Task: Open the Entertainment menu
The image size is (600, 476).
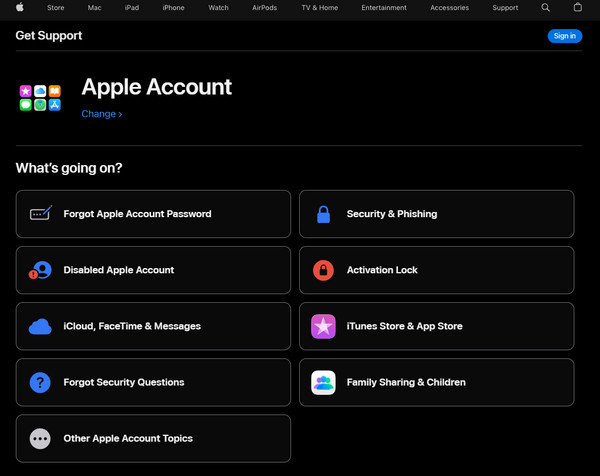Action: pyautogui.click(x=384, y=8)
